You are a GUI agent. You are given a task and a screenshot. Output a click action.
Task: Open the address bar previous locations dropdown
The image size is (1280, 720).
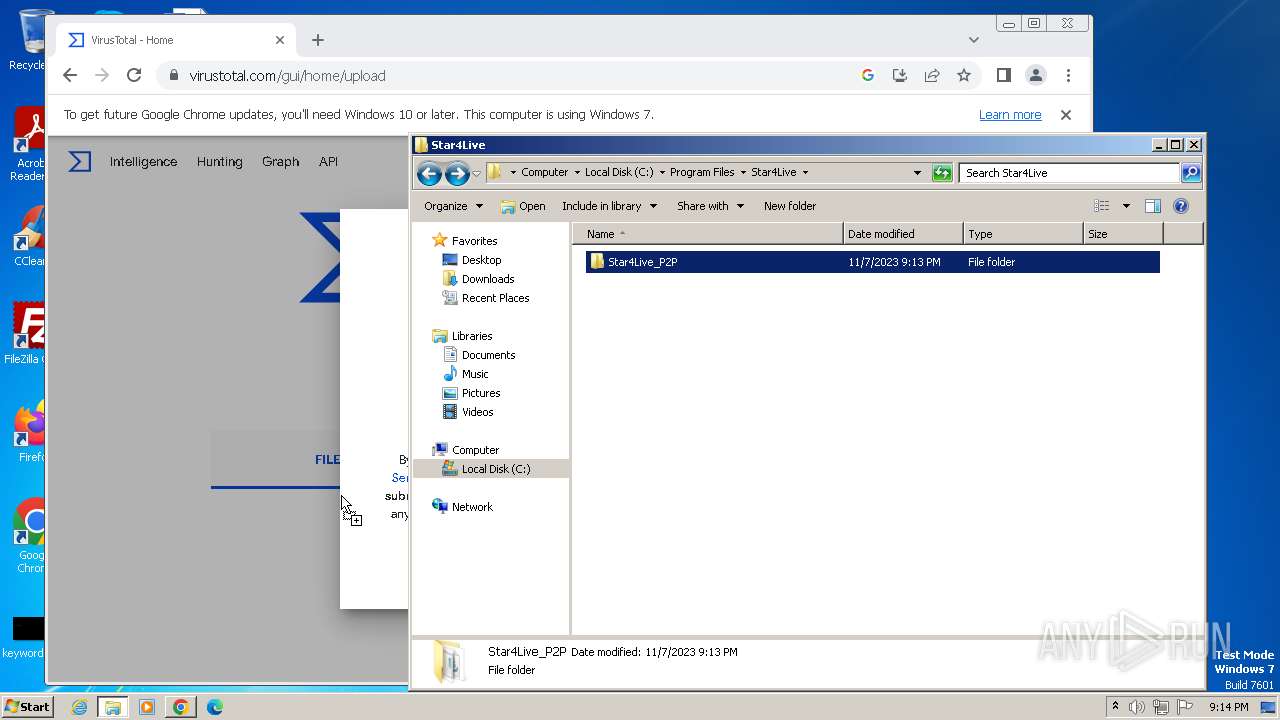click(x=917, y=173)
